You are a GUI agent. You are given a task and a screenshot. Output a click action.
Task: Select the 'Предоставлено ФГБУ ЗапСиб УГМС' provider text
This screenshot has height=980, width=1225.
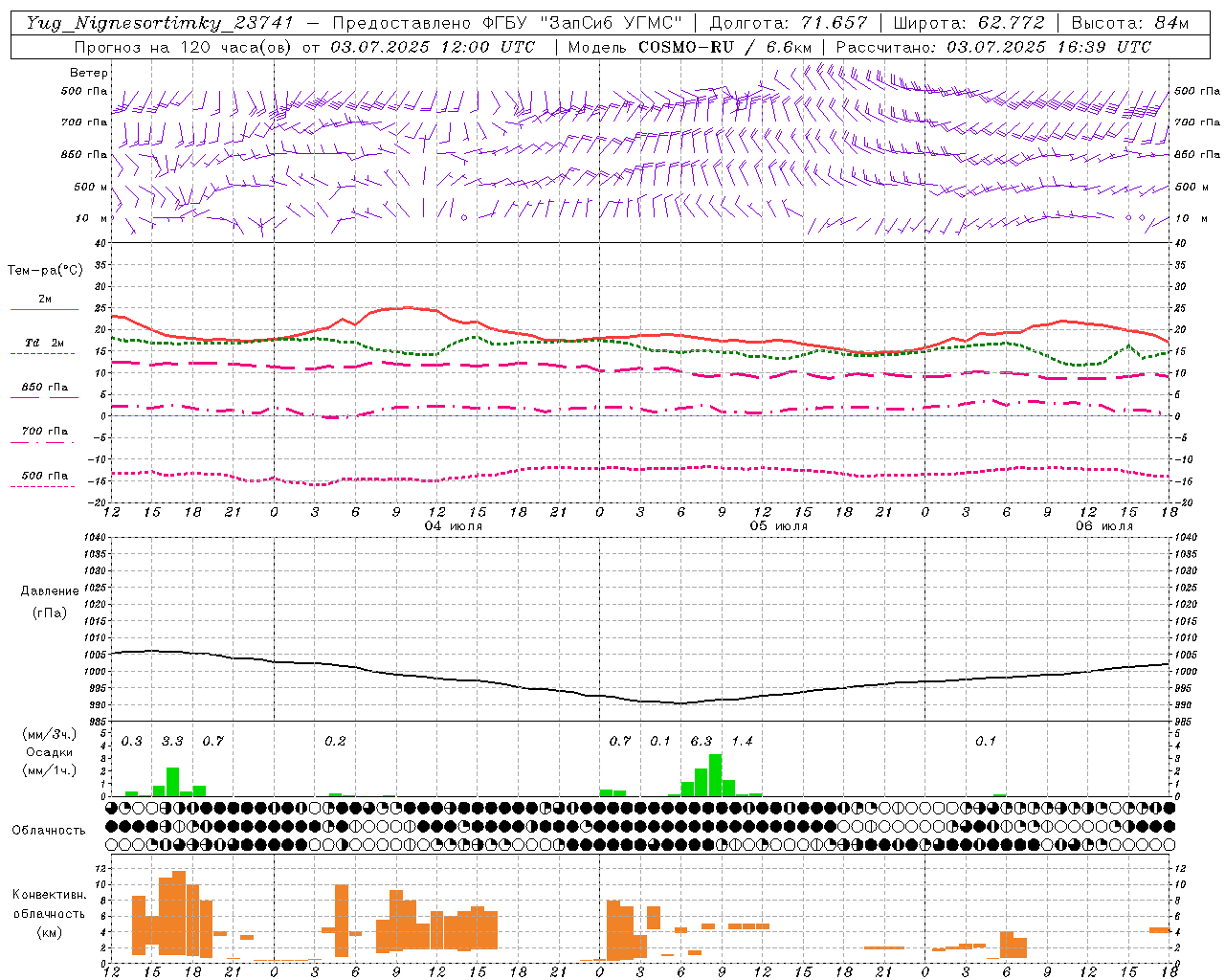tap(508, 23)
